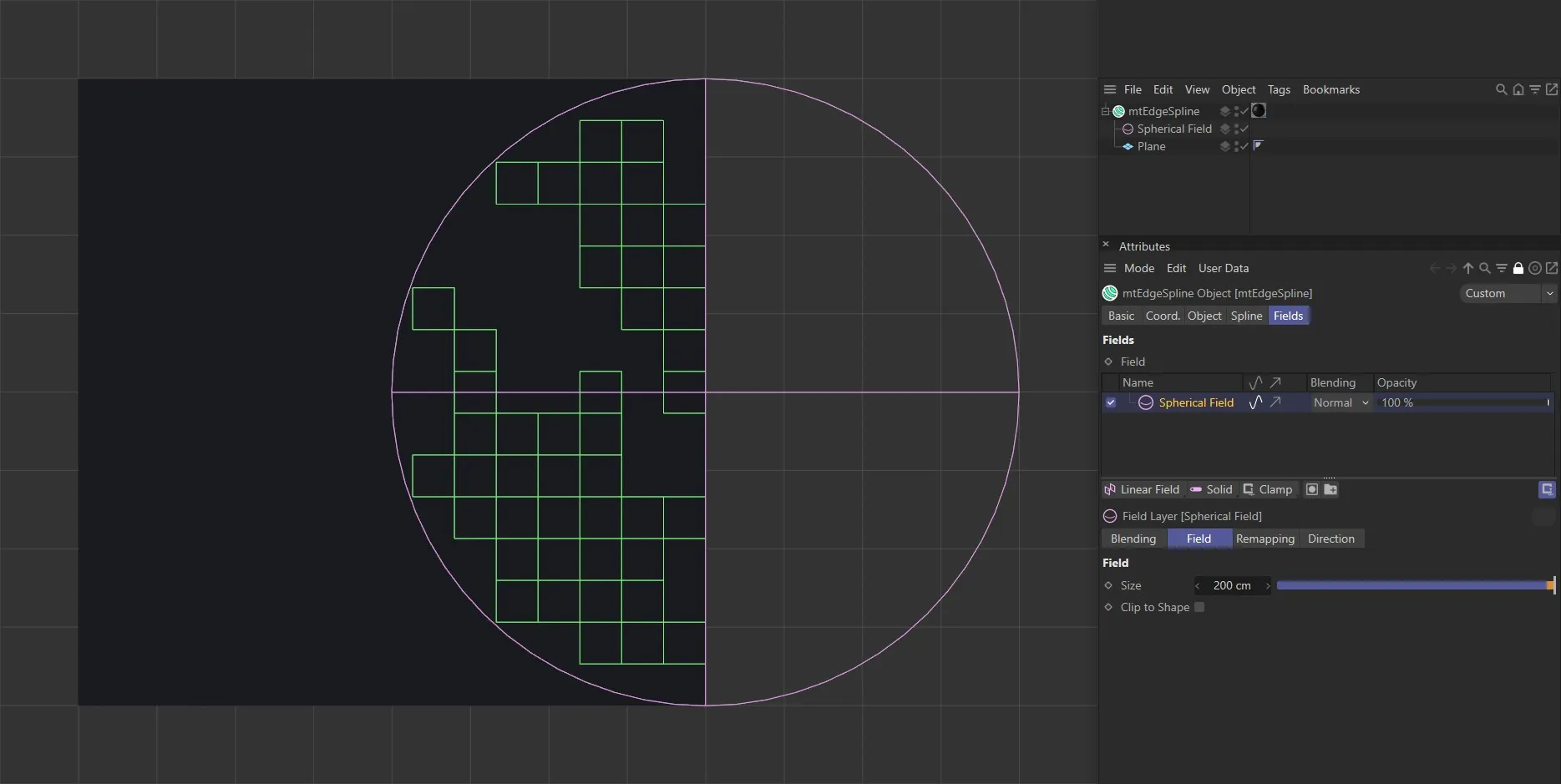Collapse the mtEdgeSpline hierarchy
The height and width of the screenshot is (784, 1561).
tap(1104, 110)
